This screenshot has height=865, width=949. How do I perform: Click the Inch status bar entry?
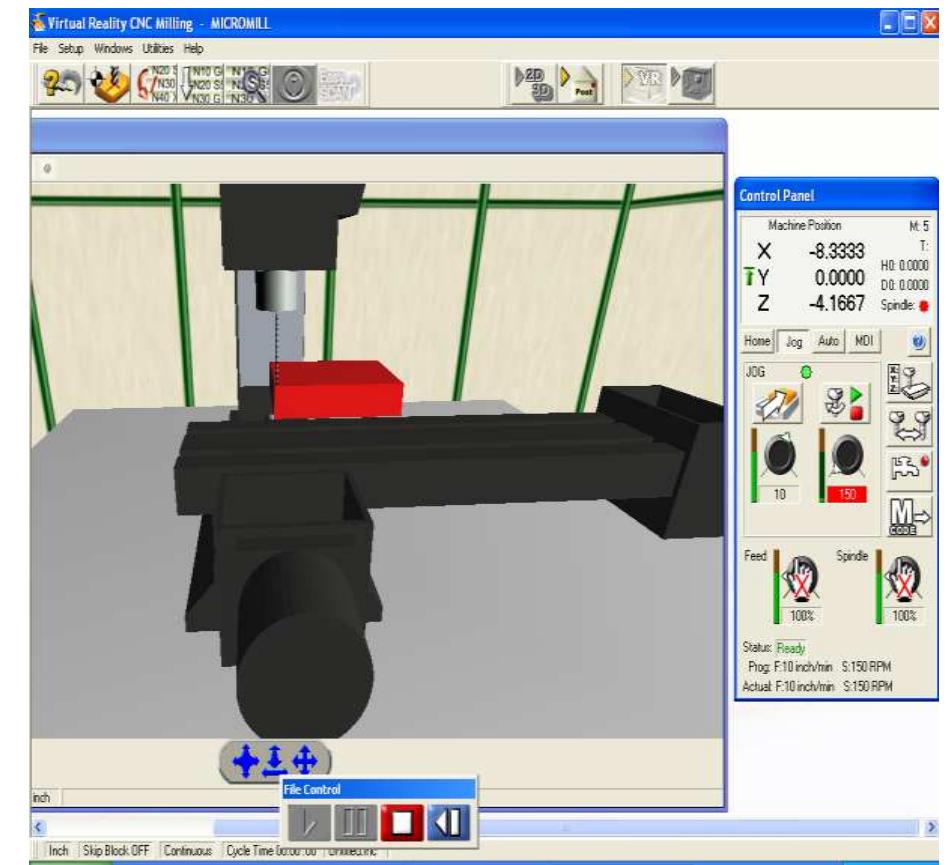[58, 851]
